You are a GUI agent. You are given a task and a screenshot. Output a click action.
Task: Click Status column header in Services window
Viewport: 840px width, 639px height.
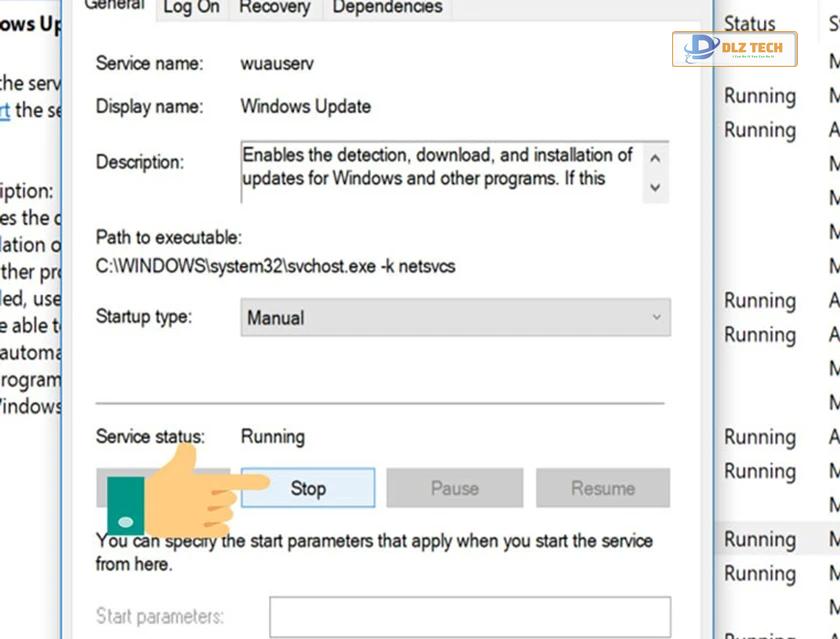(x=749, y=24)
